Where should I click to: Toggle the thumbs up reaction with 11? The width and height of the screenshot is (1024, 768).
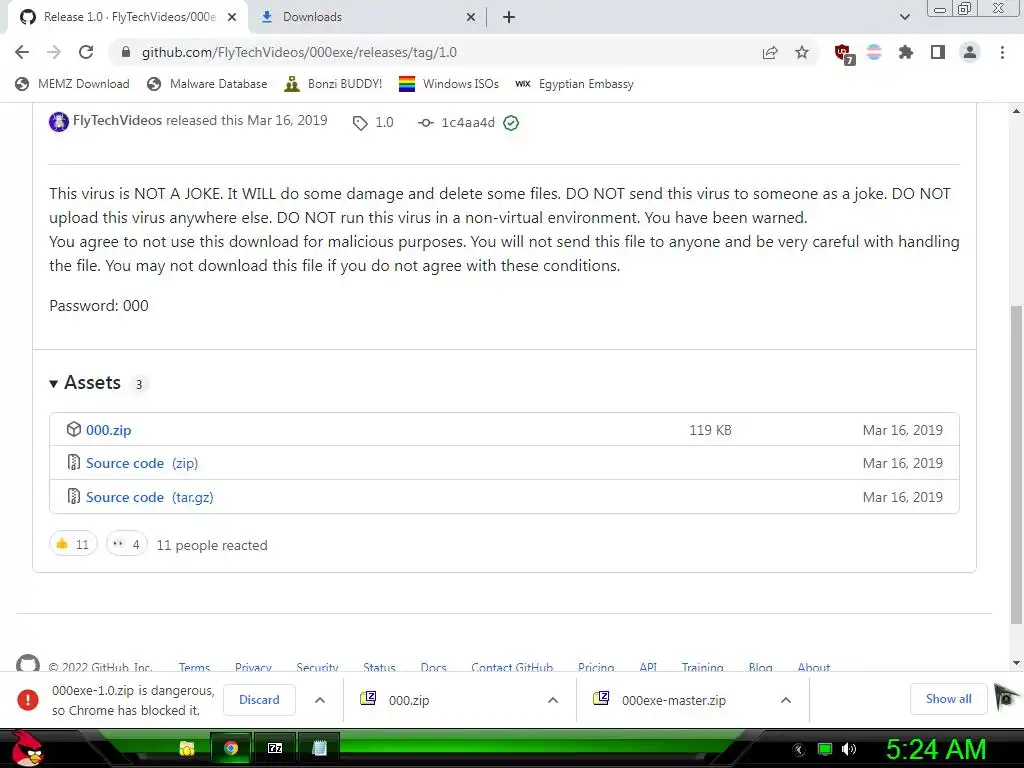72,544
